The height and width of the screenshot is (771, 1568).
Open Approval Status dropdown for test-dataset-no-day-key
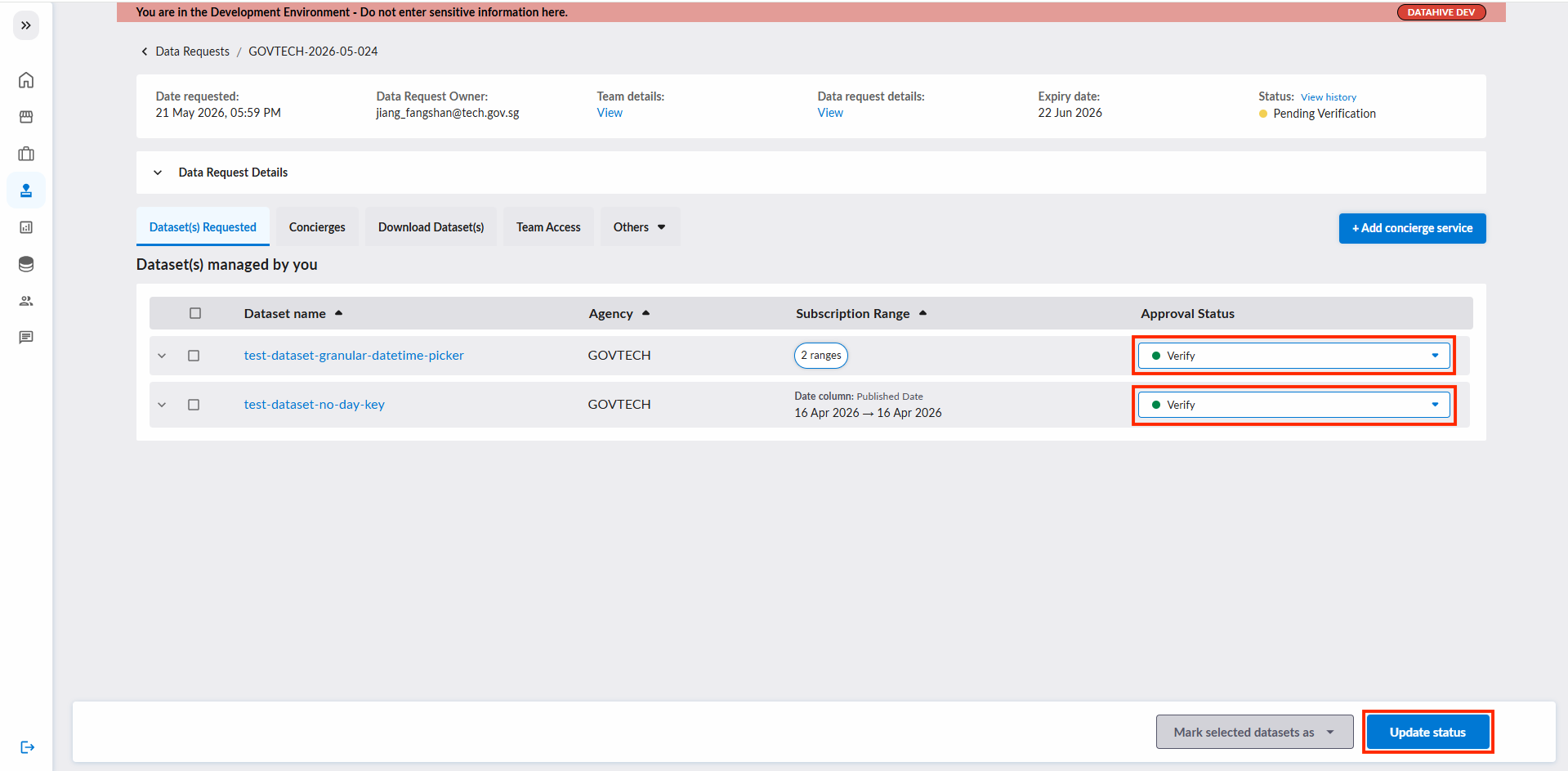click(1293, 405)
